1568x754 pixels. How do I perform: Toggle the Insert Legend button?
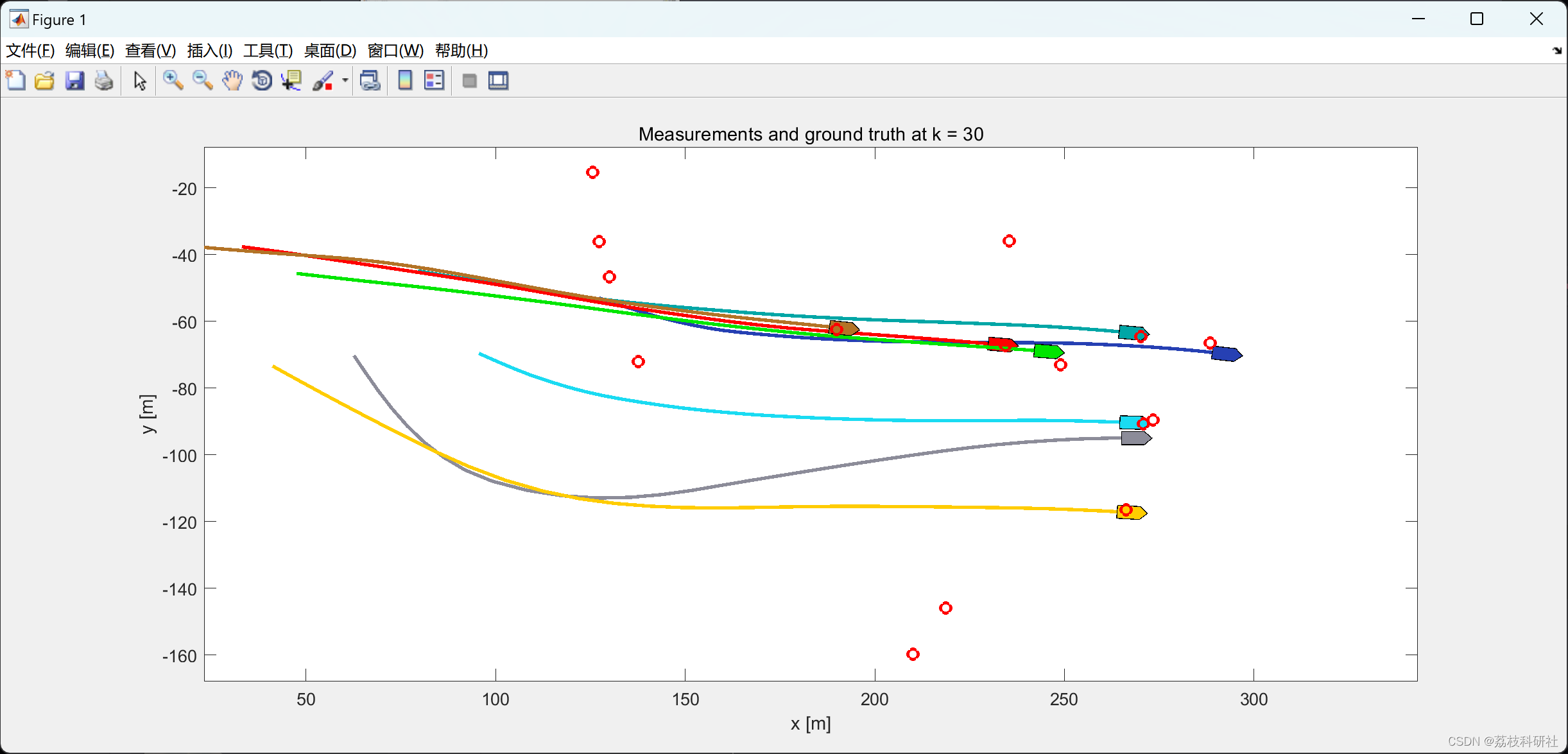(x=435, y=81)
